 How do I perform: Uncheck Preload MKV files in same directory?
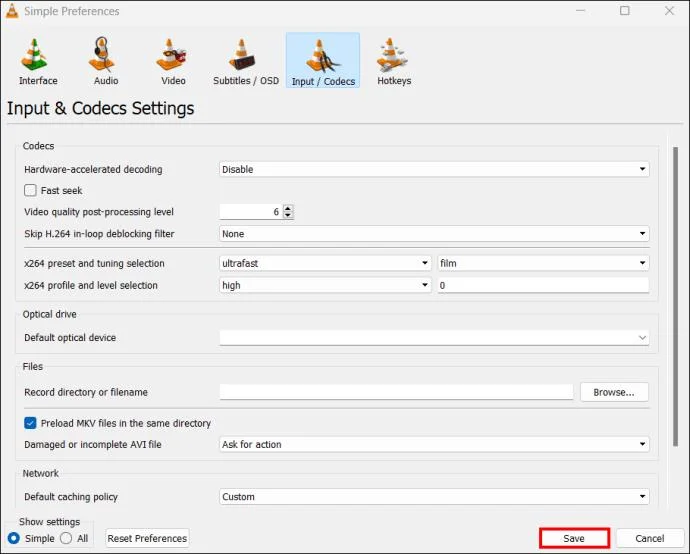tap(30, 423)
